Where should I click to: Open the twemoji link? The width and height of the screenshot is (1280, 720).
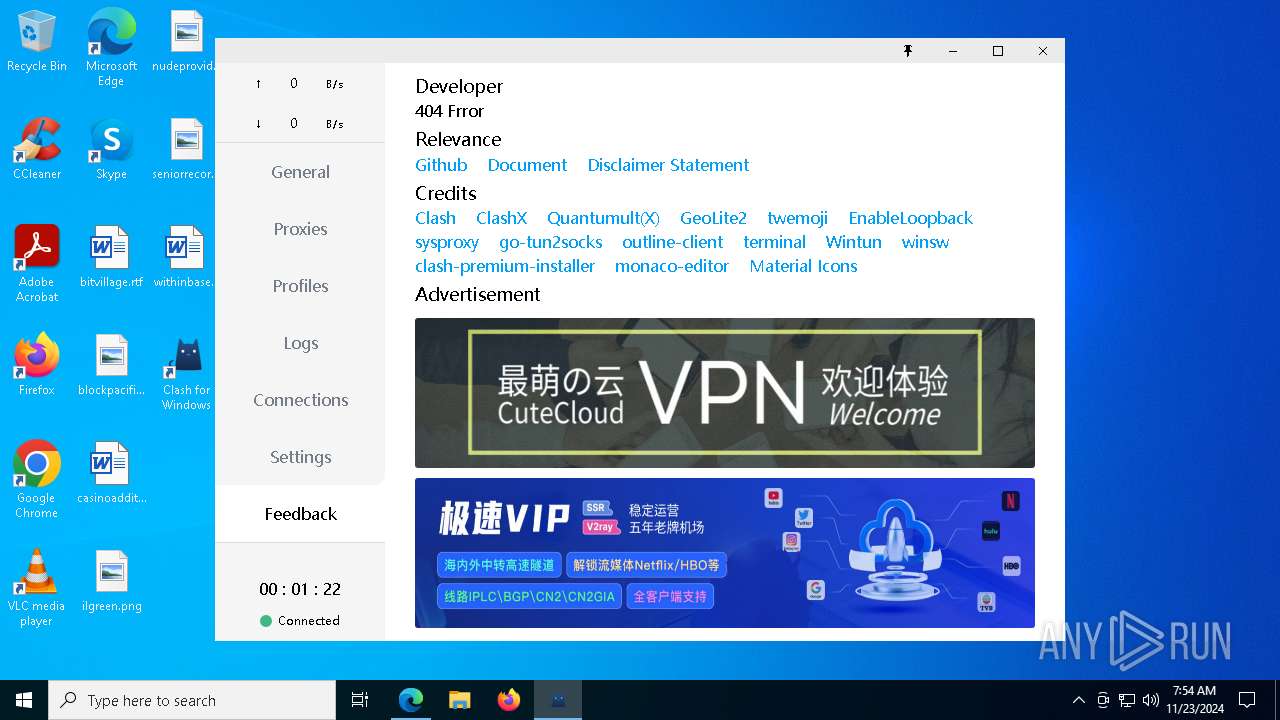797,218
